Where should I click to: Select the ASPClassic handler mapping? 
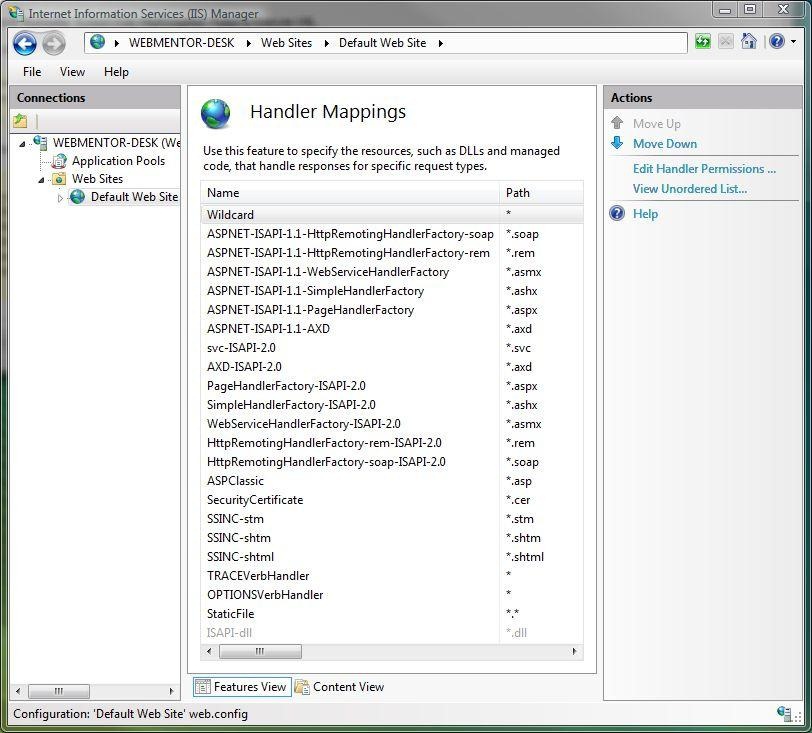[392, 481]
